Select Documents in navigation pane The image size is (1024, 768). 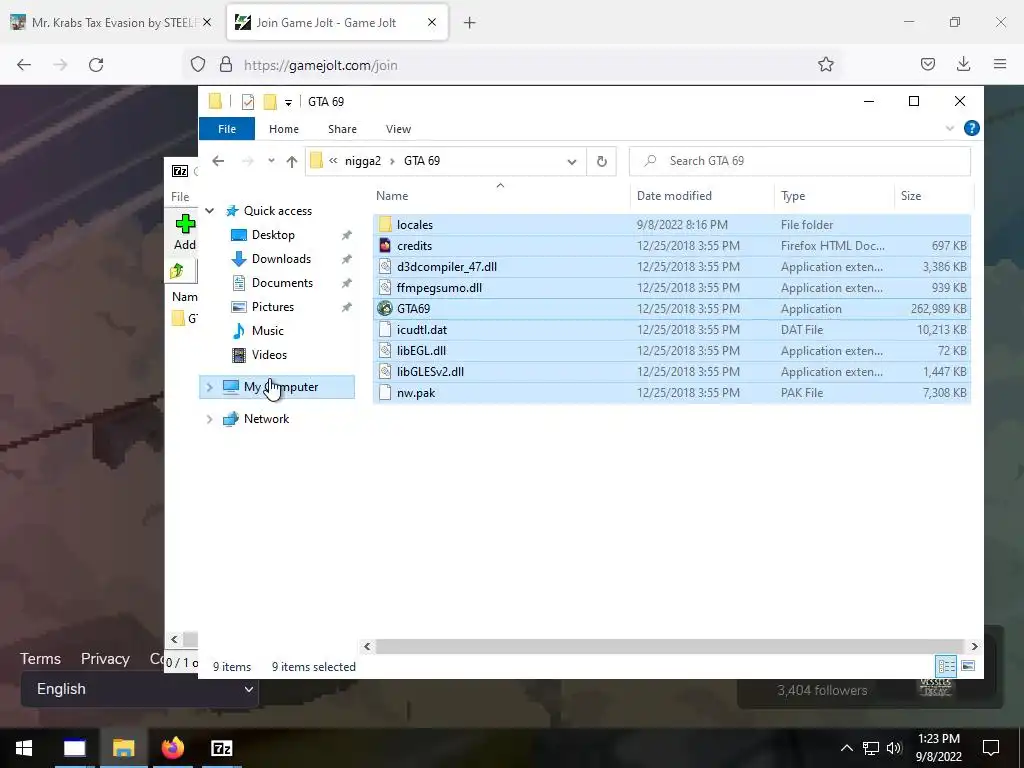(282, 283)
